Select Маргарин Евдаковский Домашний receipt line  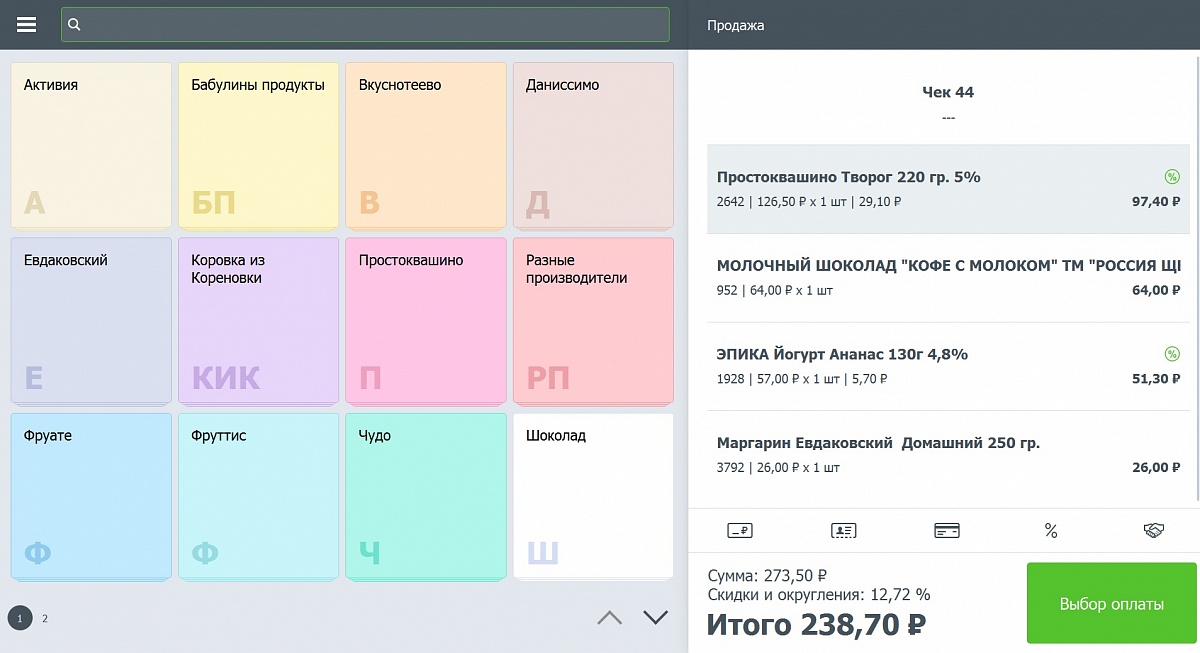(x=950, y=455)
